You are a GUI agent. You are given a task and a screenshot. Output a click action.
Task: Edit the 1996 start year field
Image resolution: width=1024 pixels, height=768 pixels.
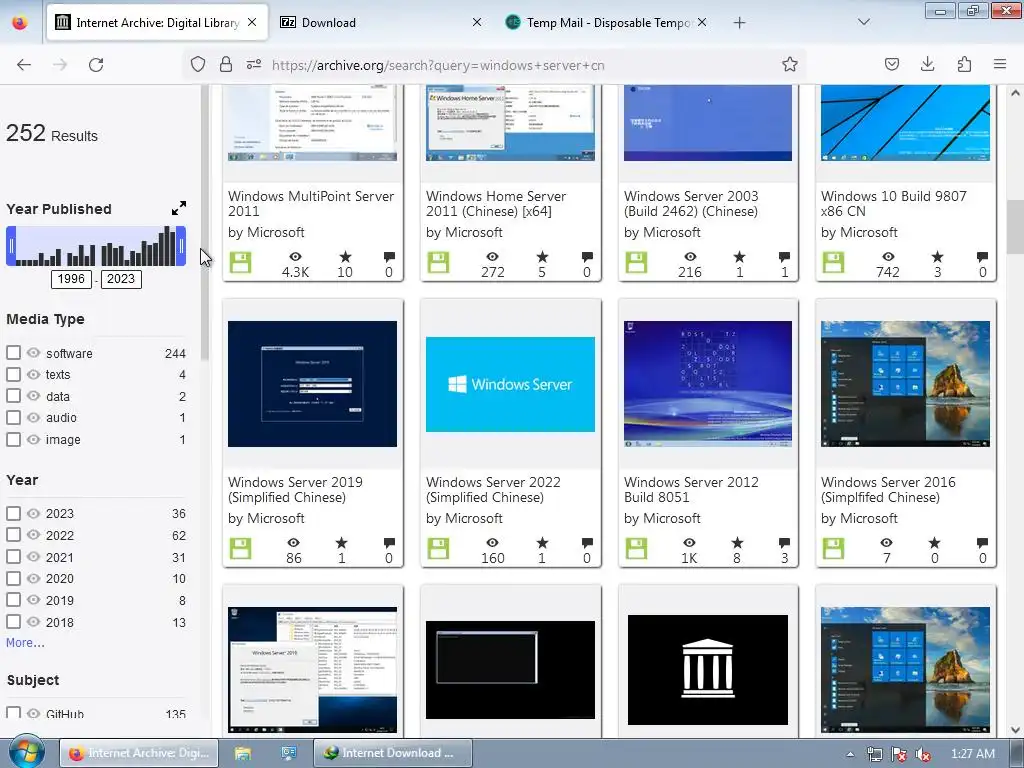[71, 279]
